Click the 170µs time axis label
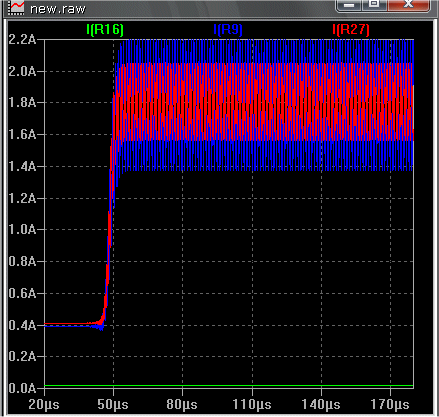The image size is (439, 417). tap(390, 405)
